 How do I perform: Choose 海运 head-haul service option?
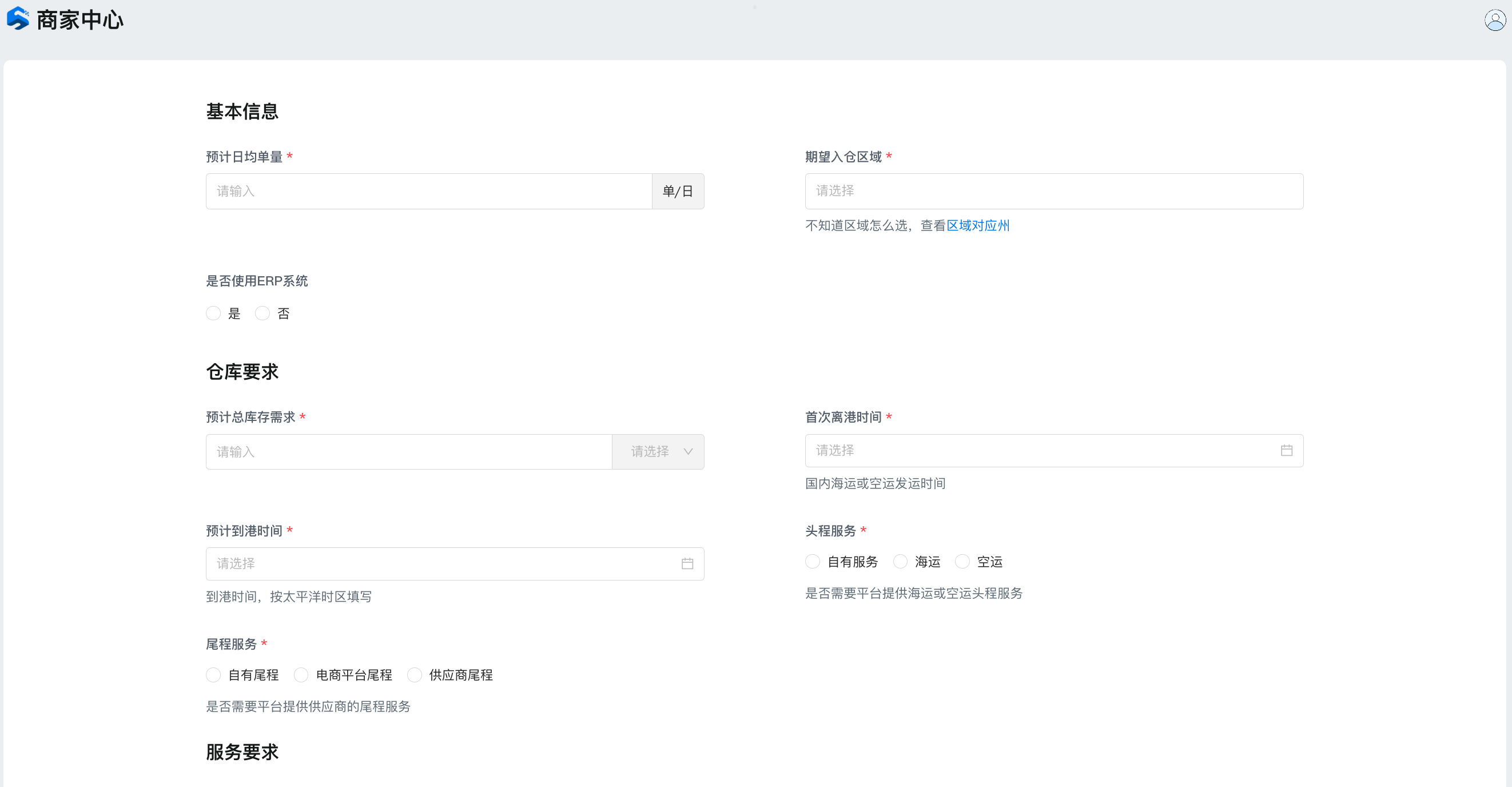click(900, 562)
